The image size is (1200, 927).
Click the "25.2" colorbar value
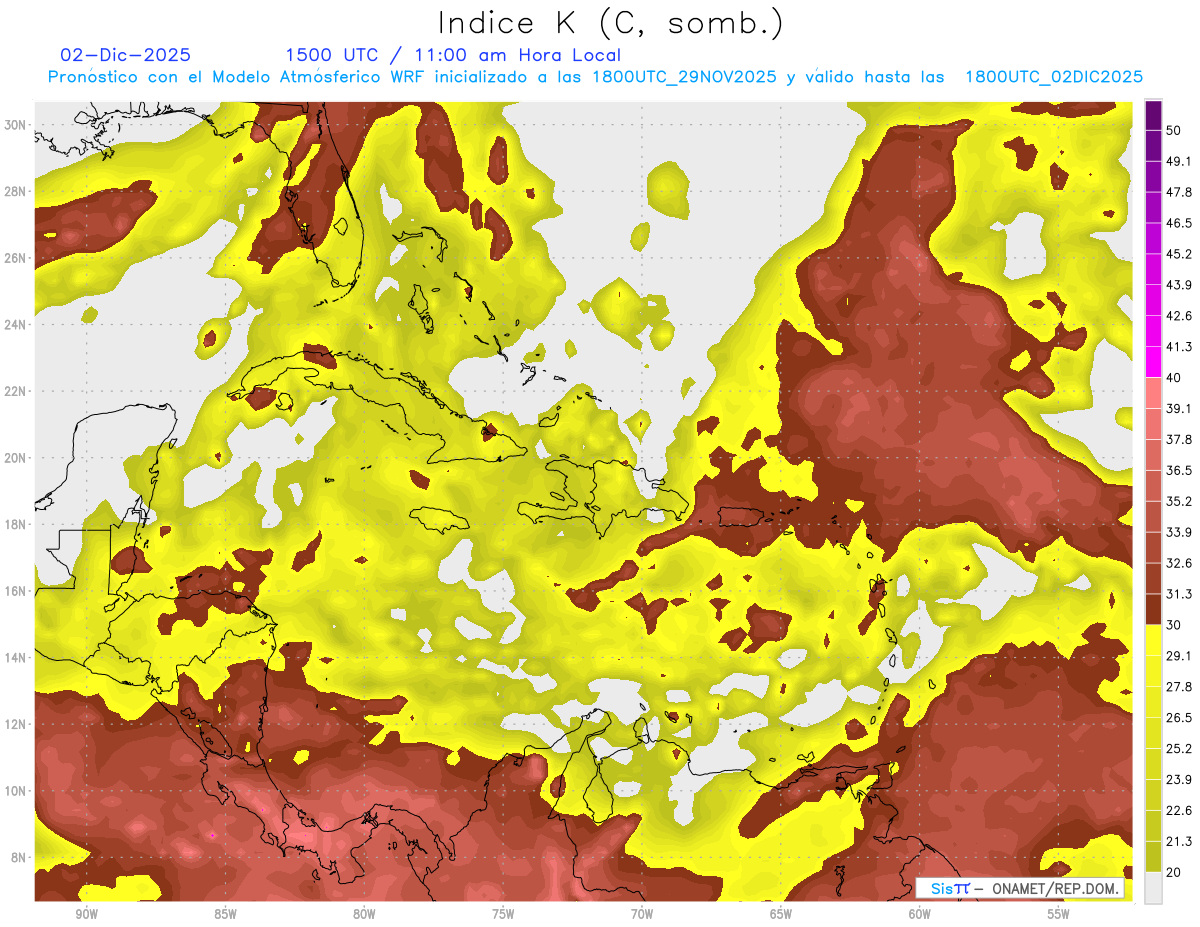click(1178, 749)
